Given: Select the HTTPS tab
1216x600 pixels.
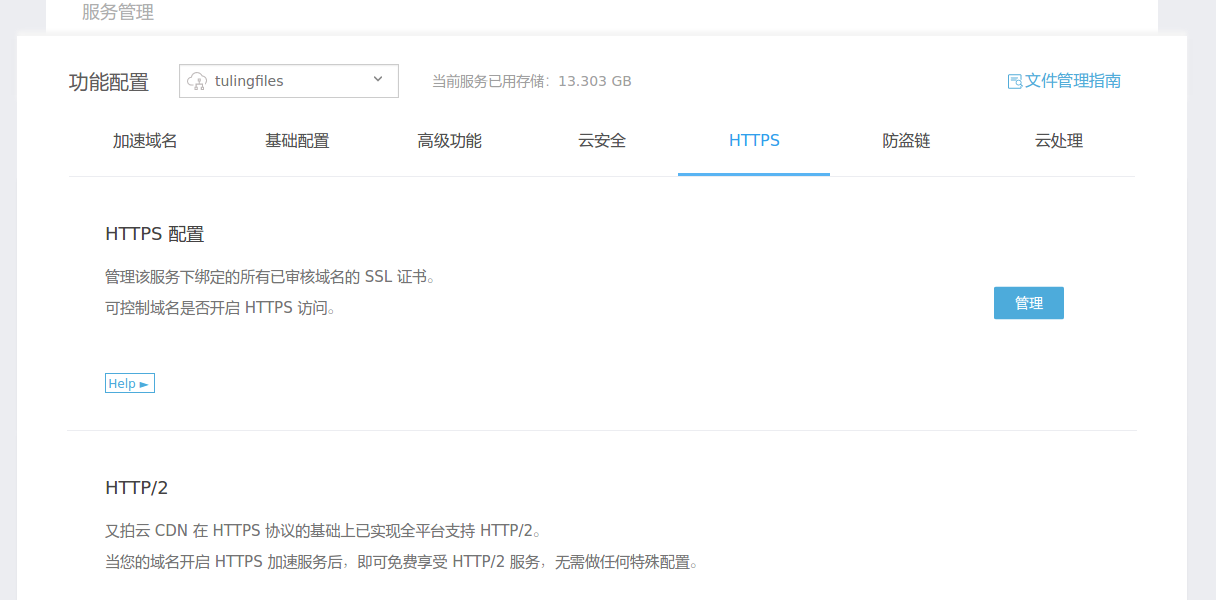Looking at the screenshot, I should [x=754, y=141].
